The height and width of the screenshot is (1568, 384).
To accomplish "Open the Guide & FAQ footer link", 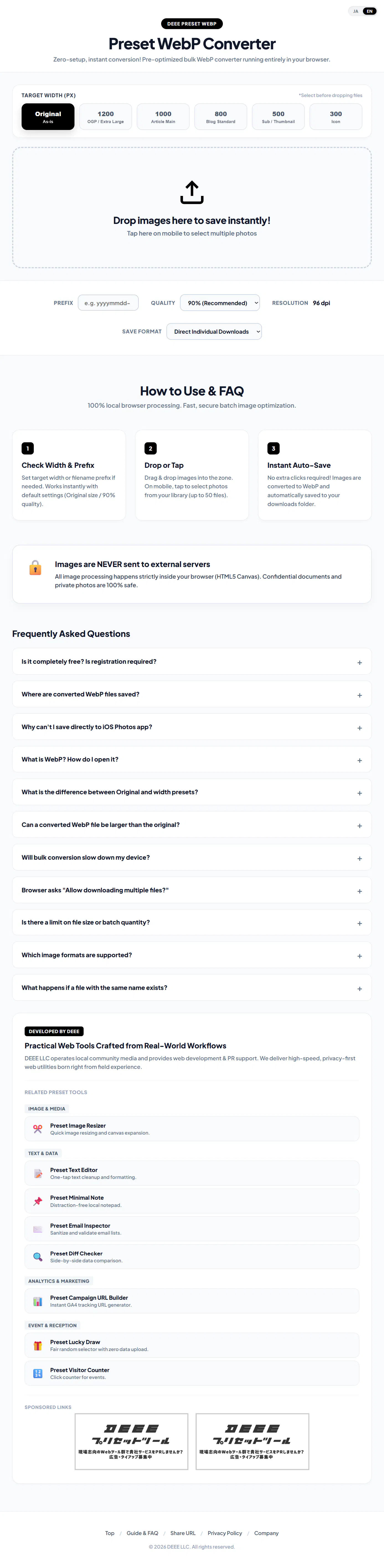I will [x=142, y=1533].
